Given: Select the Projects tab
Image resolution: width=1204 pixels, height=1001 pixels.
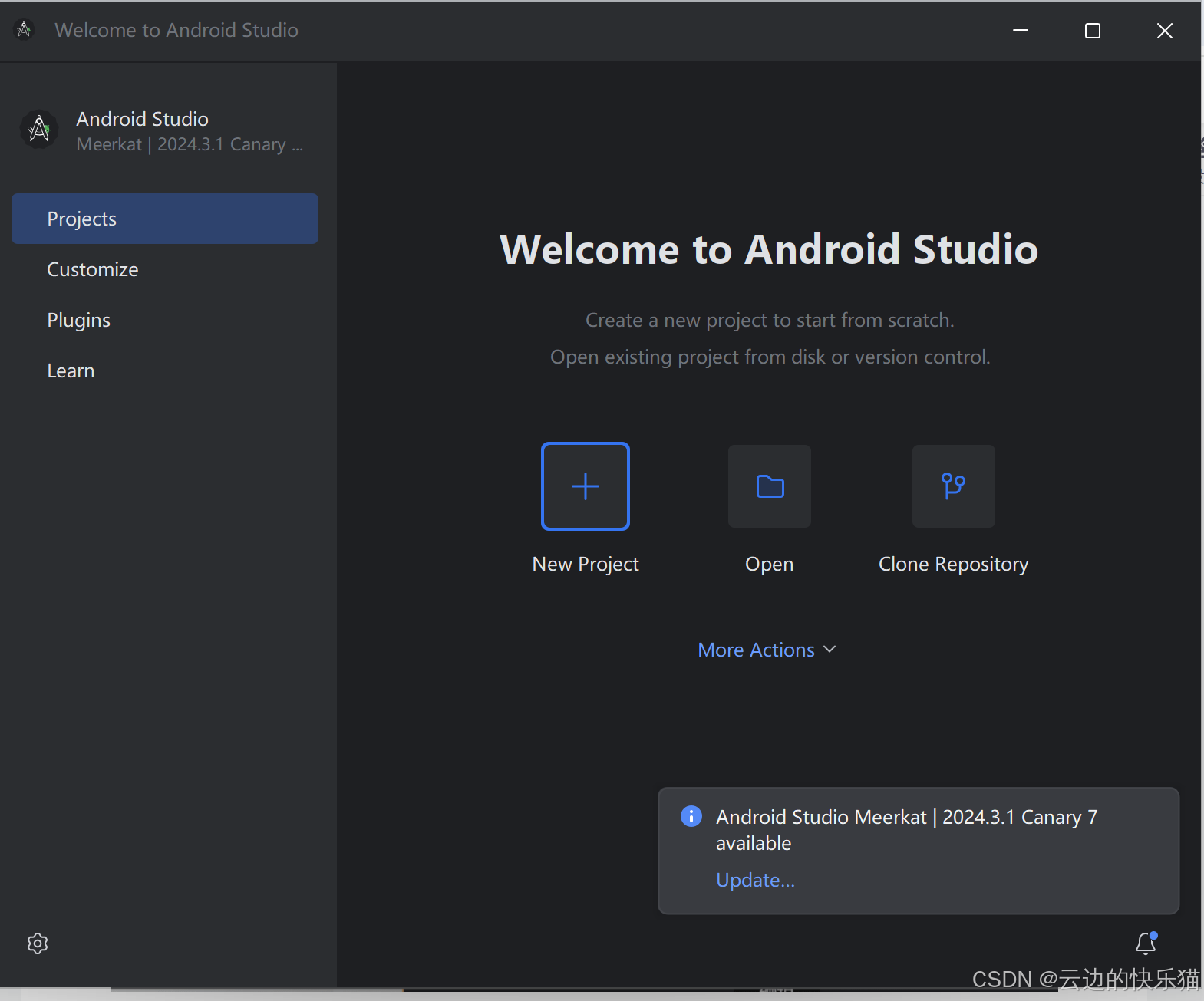Looking at the screenshot, I should click(165, 219).
